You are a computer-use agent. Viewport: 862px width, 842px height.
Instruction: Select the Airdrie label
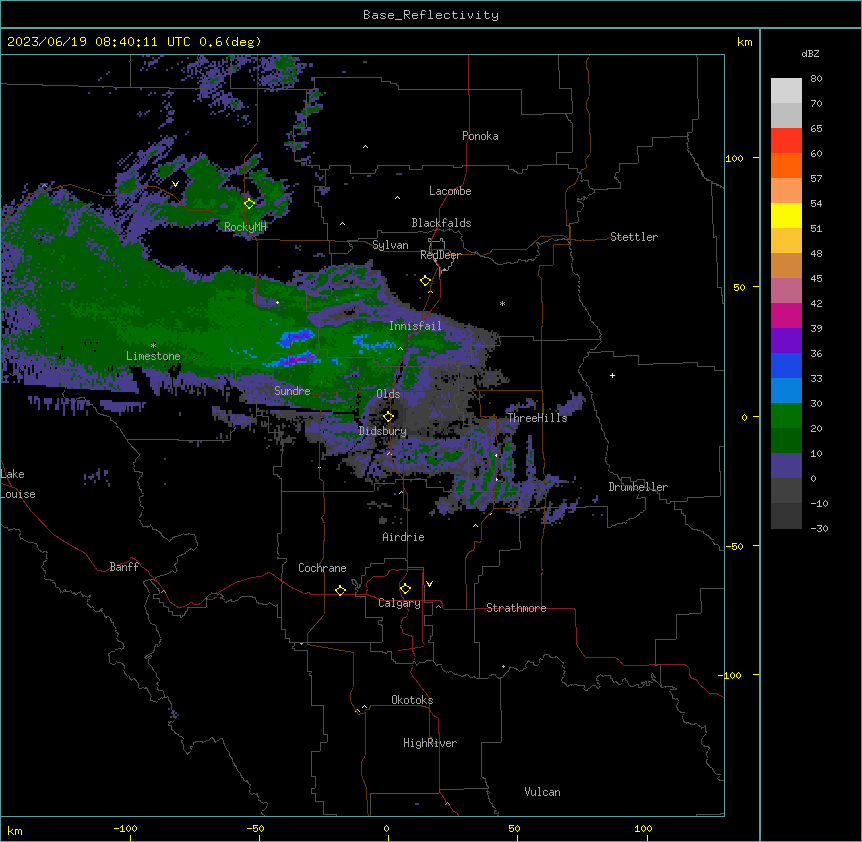[x=403, y=537]
